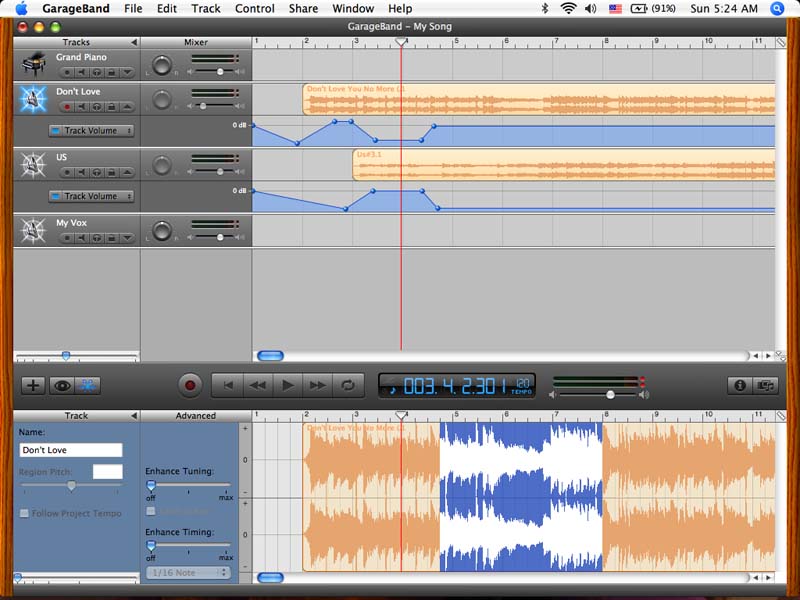This screenshot has height=600, width=800.
Task: Click the Don't Love You No More audio region
Action: coord(539,99)
